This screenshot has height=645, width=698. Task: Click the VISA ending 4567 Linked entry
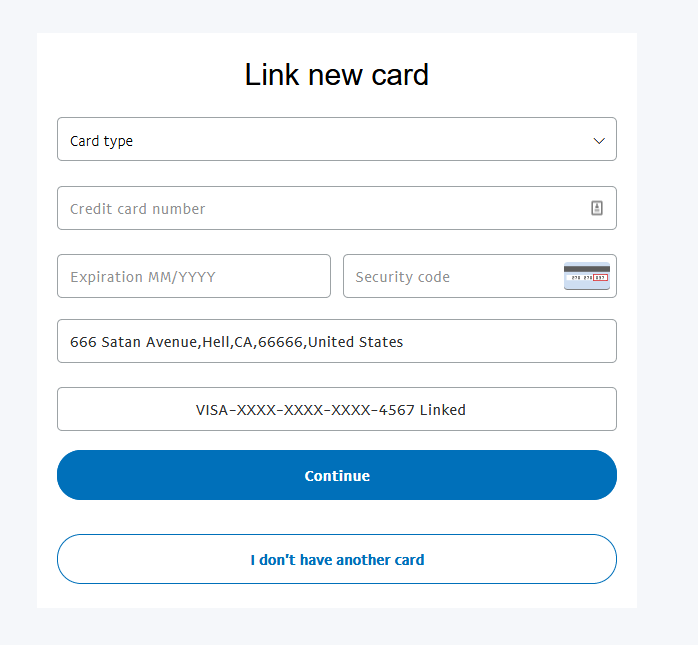pyautogui.click(x=337, y=409)
